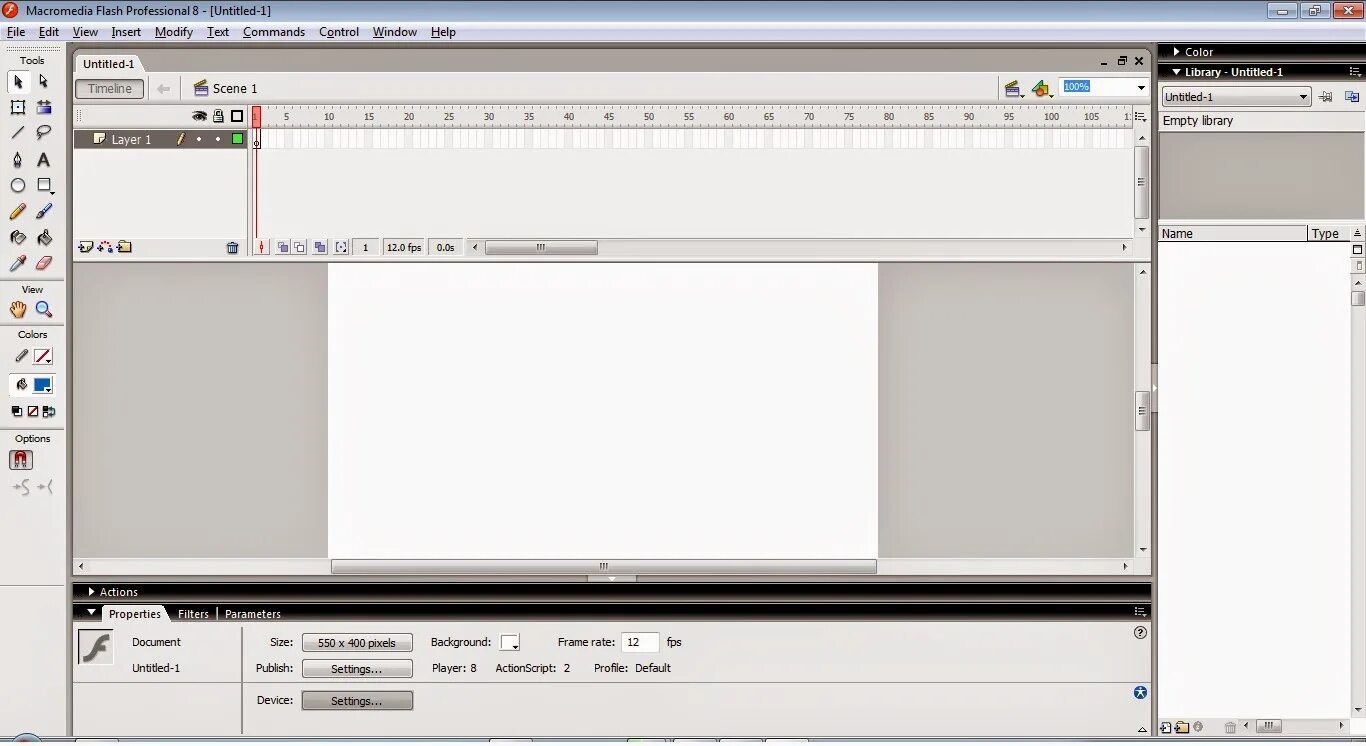Select the Hand tool

point(18,310)
